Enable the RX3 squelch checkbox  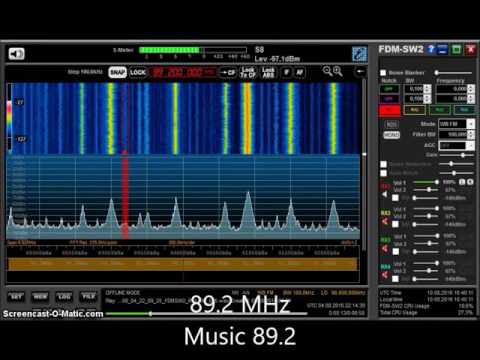395,252
